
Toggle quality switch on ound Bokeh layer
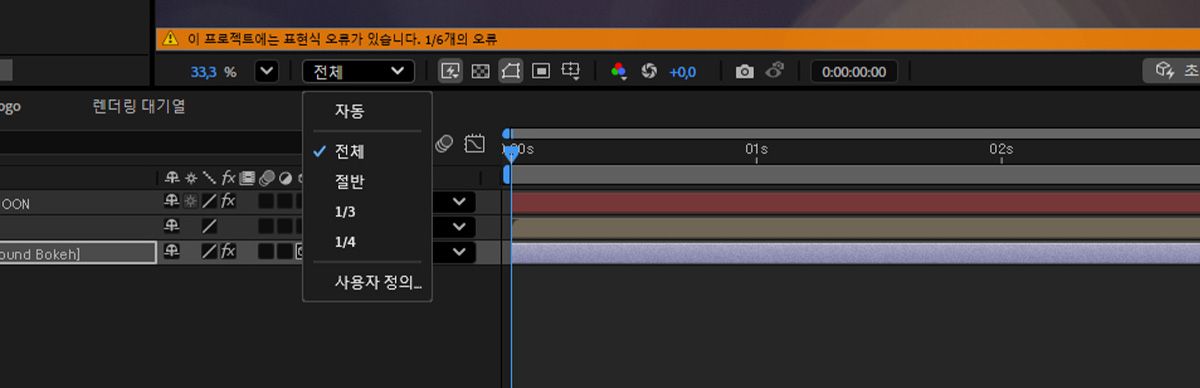tap(209, 252)
